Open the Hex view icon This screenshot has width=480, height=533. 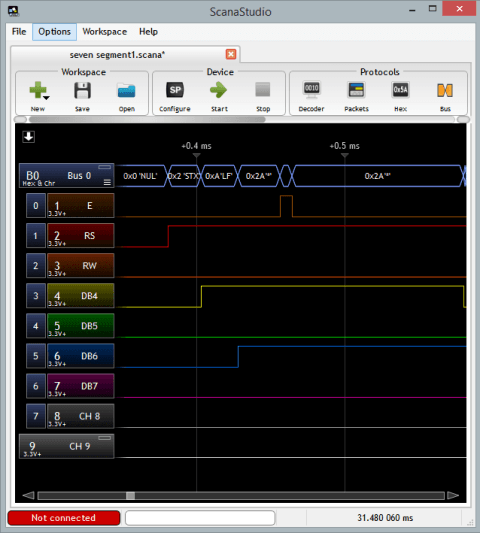(x=400, y=90)
